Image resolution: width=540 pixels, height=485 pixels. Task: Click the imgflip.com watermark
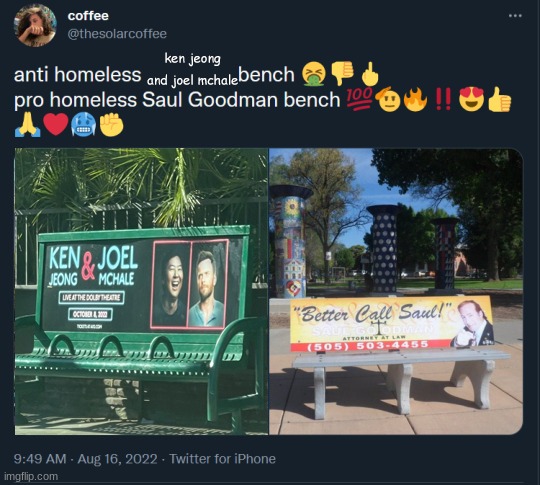(31, 476)
